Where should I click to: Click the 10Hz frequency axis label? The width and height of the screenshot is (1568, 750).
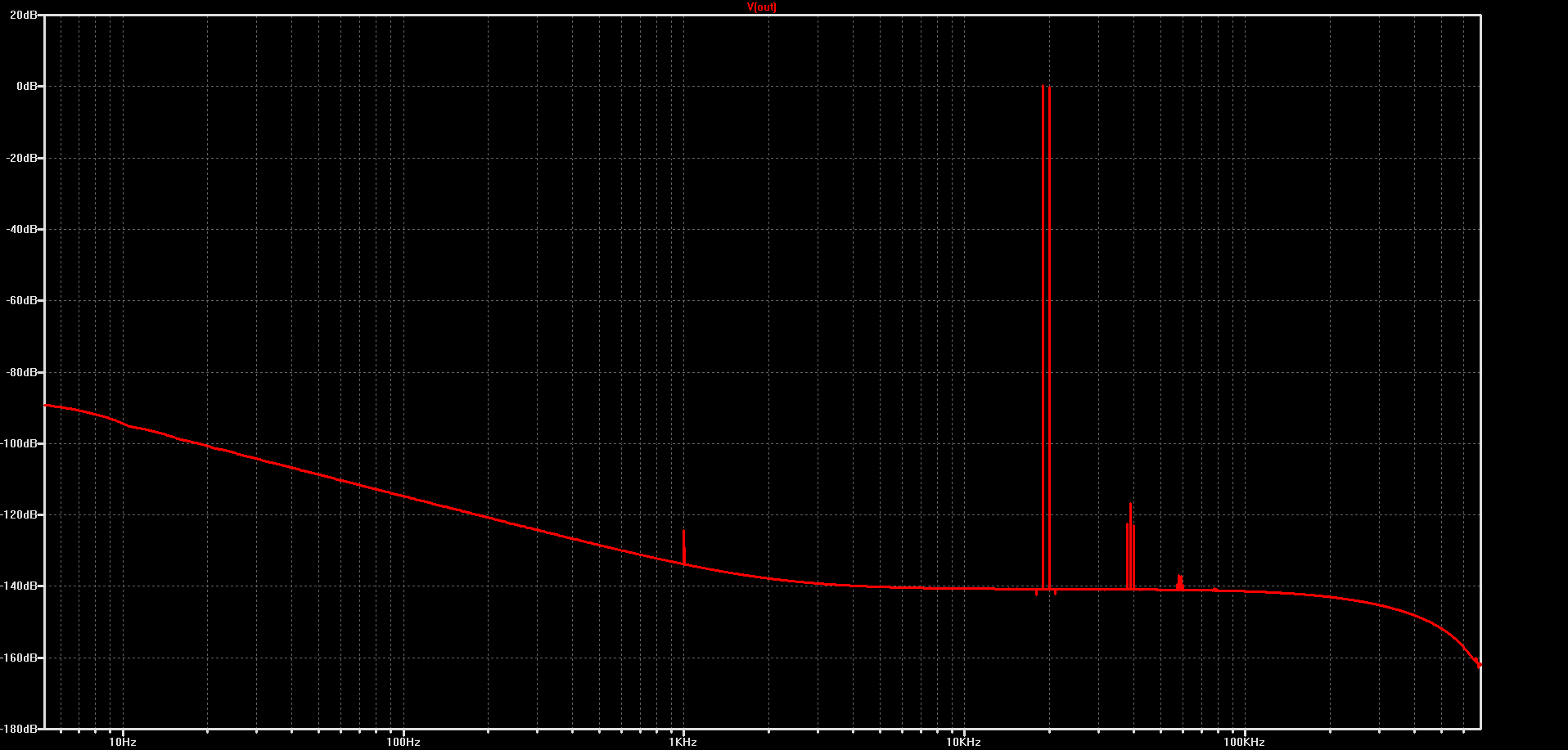(x=123, y=742)
